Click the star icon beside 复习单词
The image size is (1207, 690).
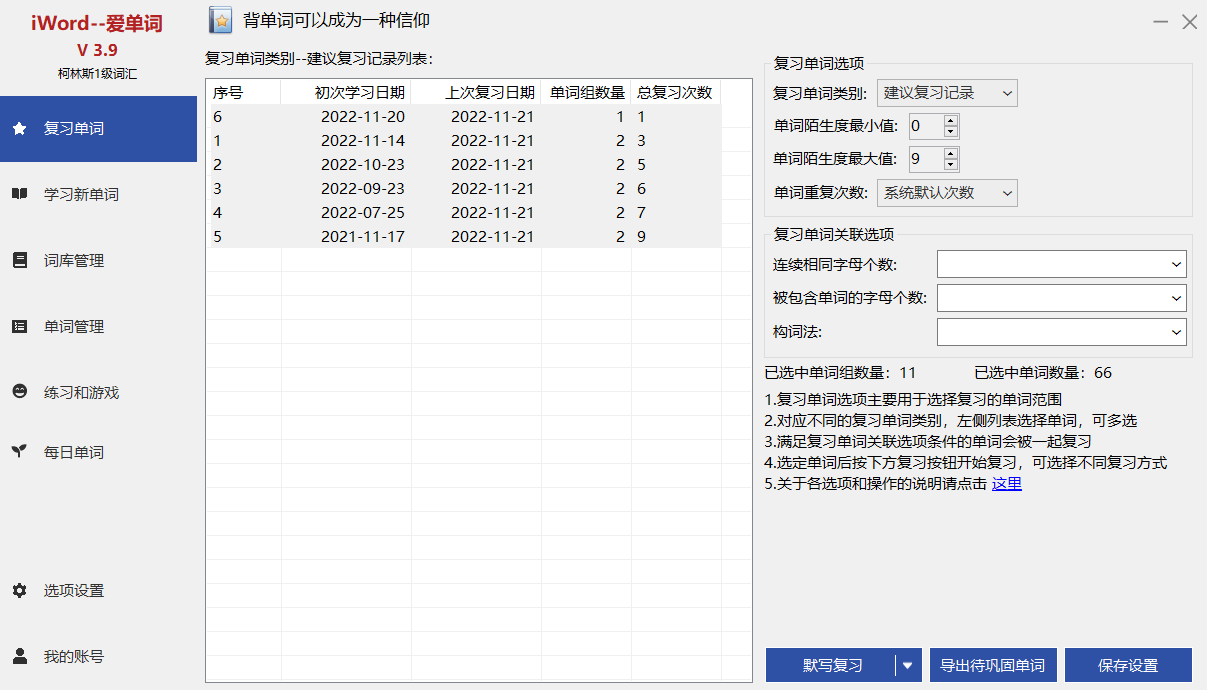(x=19, y=129)
